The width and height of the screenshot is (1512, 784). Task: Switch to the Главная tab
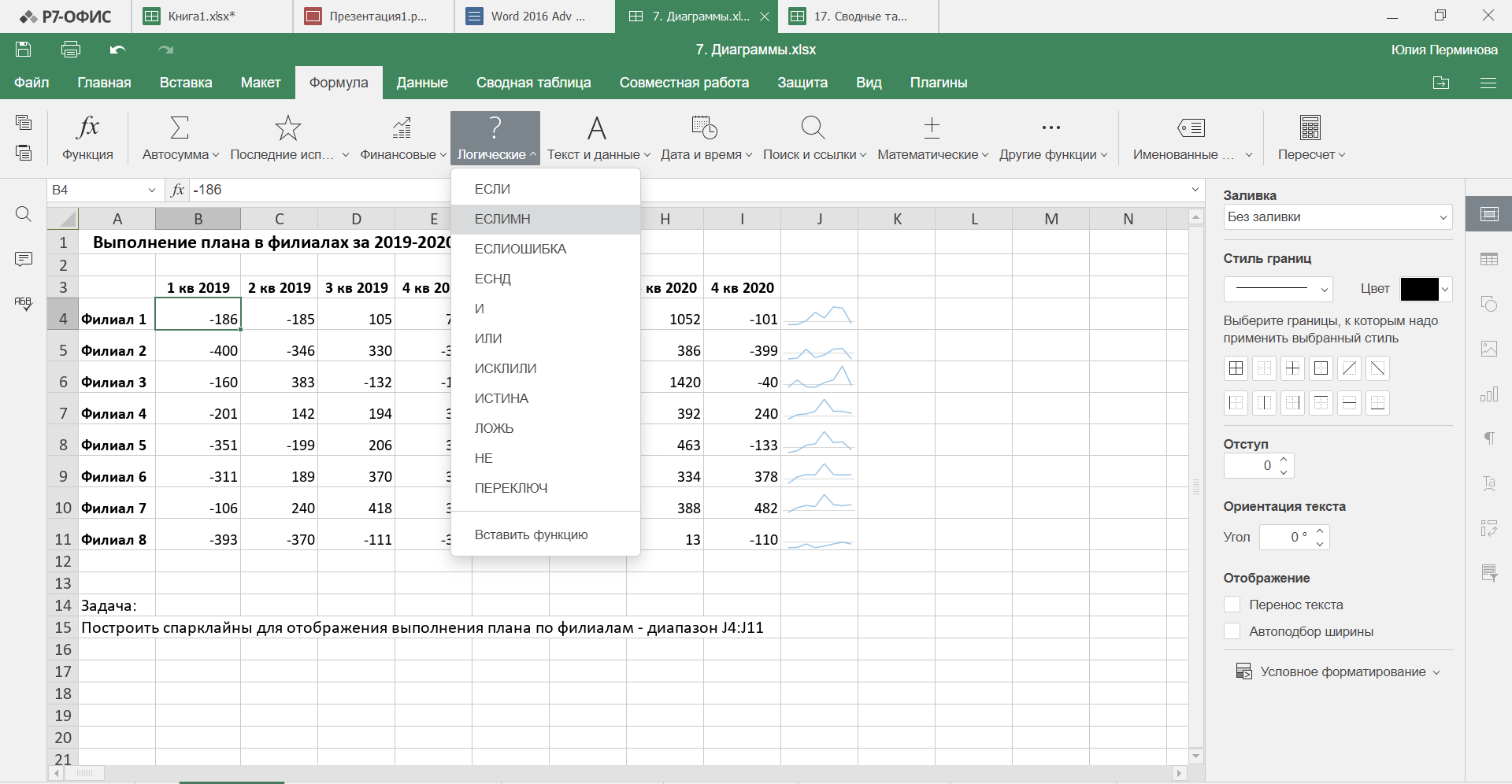104,83
